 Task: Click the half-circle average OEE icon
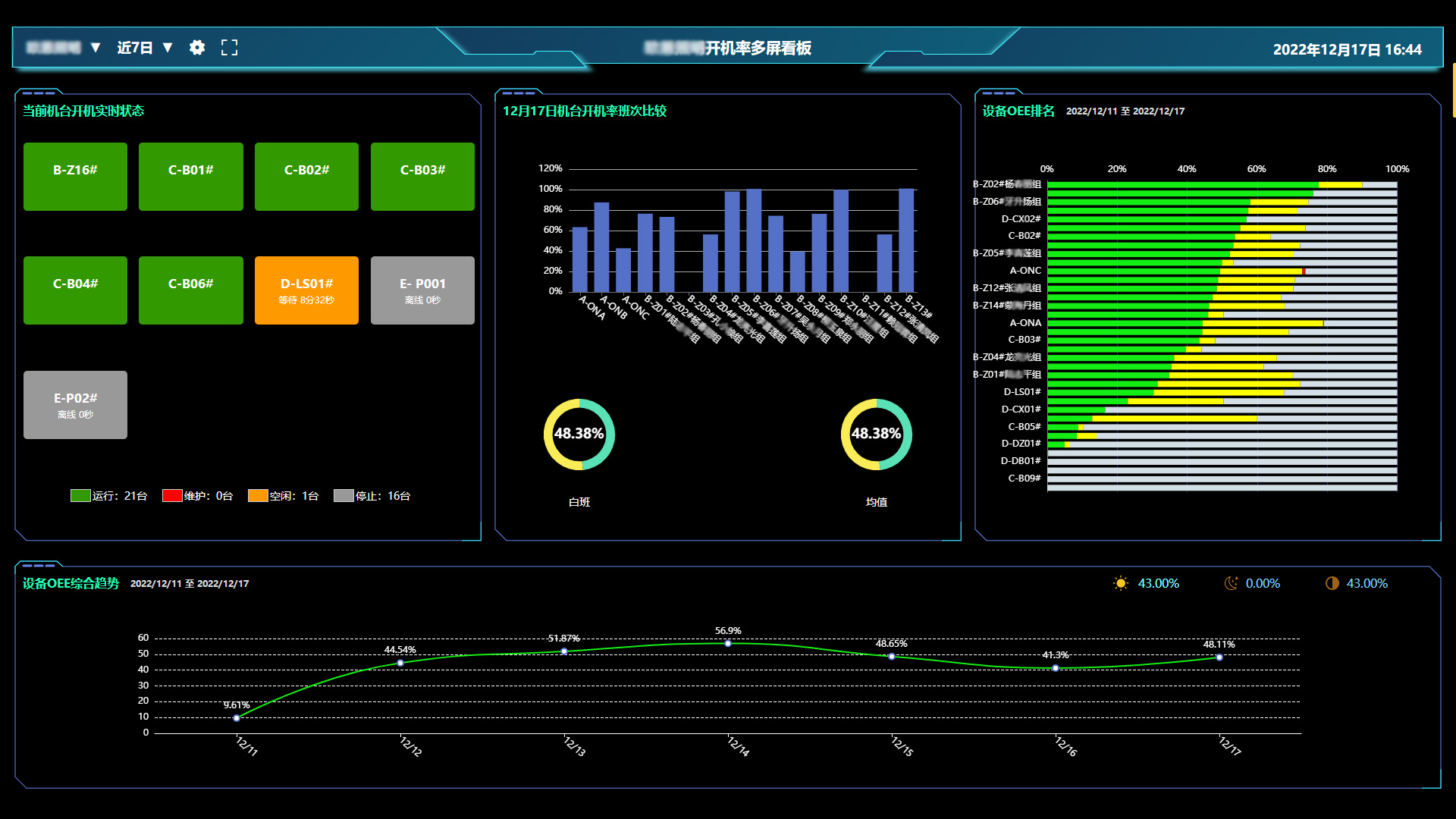[1332, 583]
